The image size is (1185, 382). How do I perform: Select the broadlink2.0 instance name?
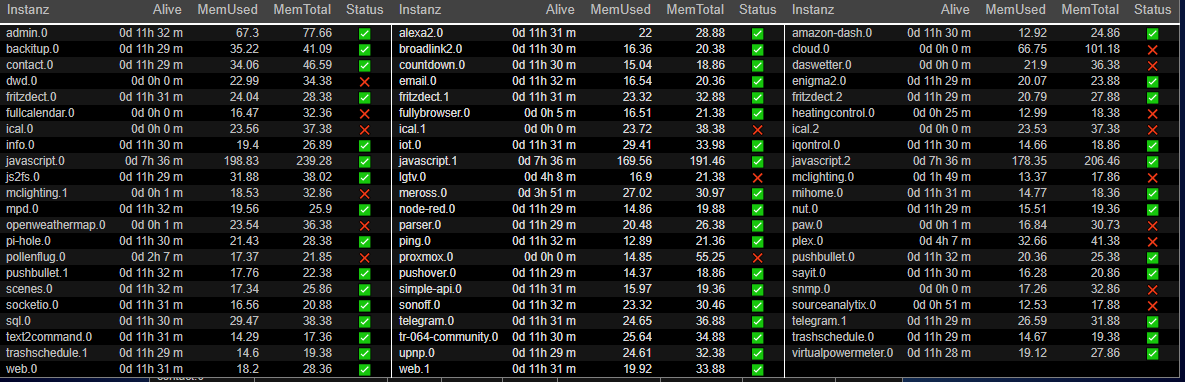429,49
